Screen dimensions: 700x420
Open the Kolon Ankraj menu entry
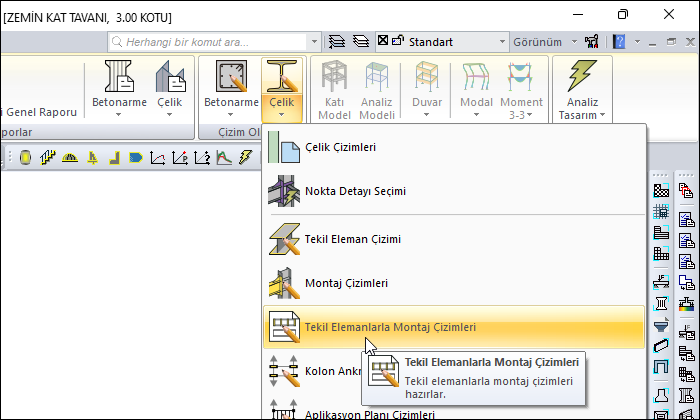coord(312,371)
